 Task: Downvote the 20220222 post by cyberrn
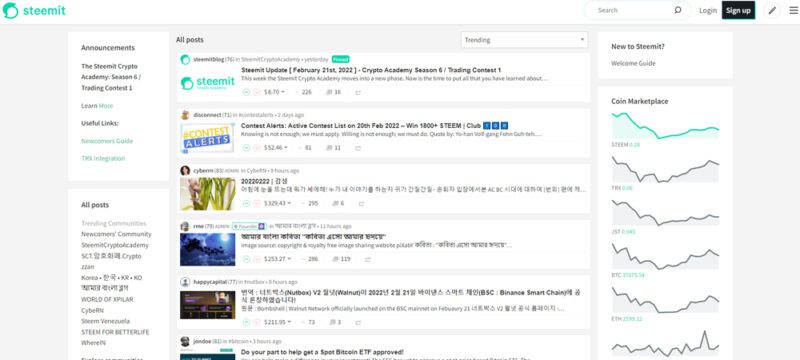257,203
